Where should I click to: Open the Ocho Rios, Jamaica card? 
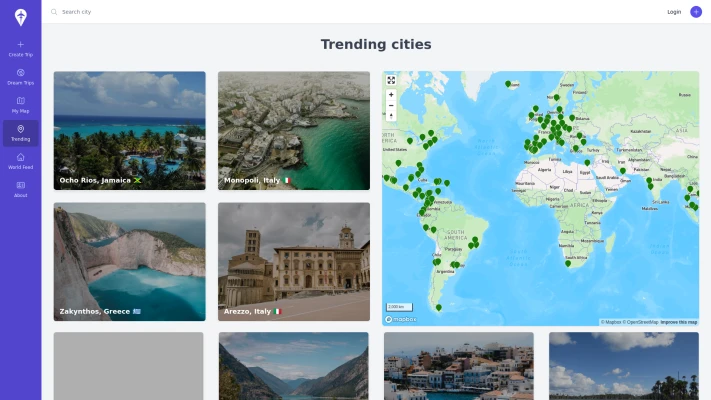[130, 131]
